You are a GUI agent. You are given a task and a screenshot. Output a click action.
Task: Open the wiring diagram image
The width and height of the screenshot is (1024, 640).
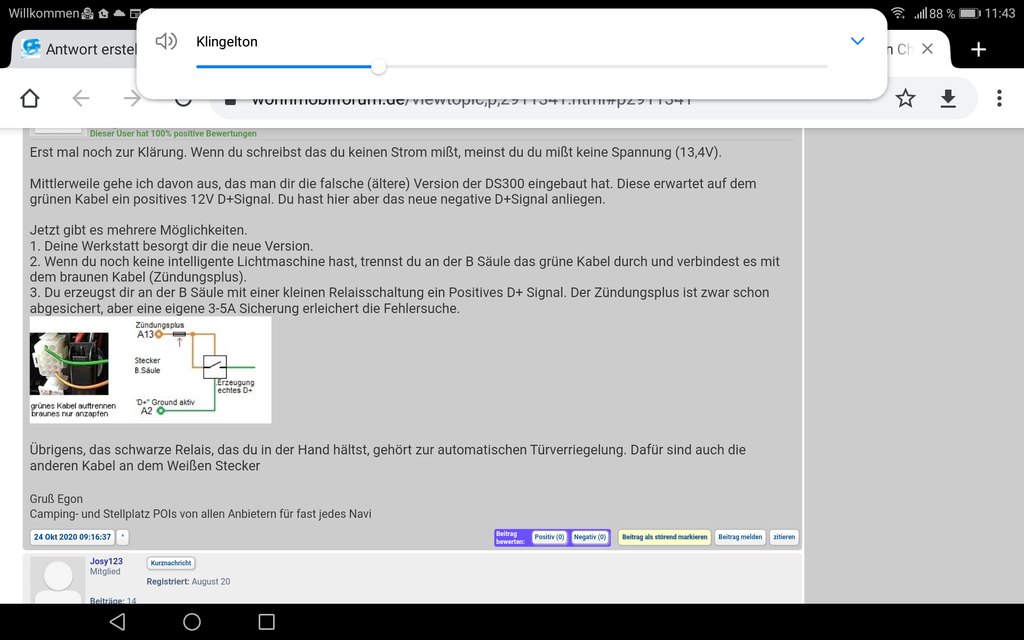[150, 370]
